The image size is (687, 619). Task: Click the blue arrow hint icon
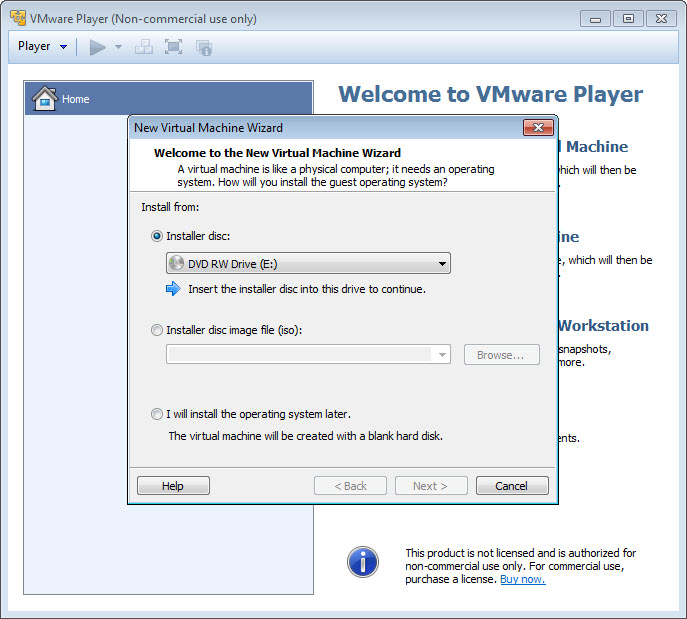coord(173,289)
